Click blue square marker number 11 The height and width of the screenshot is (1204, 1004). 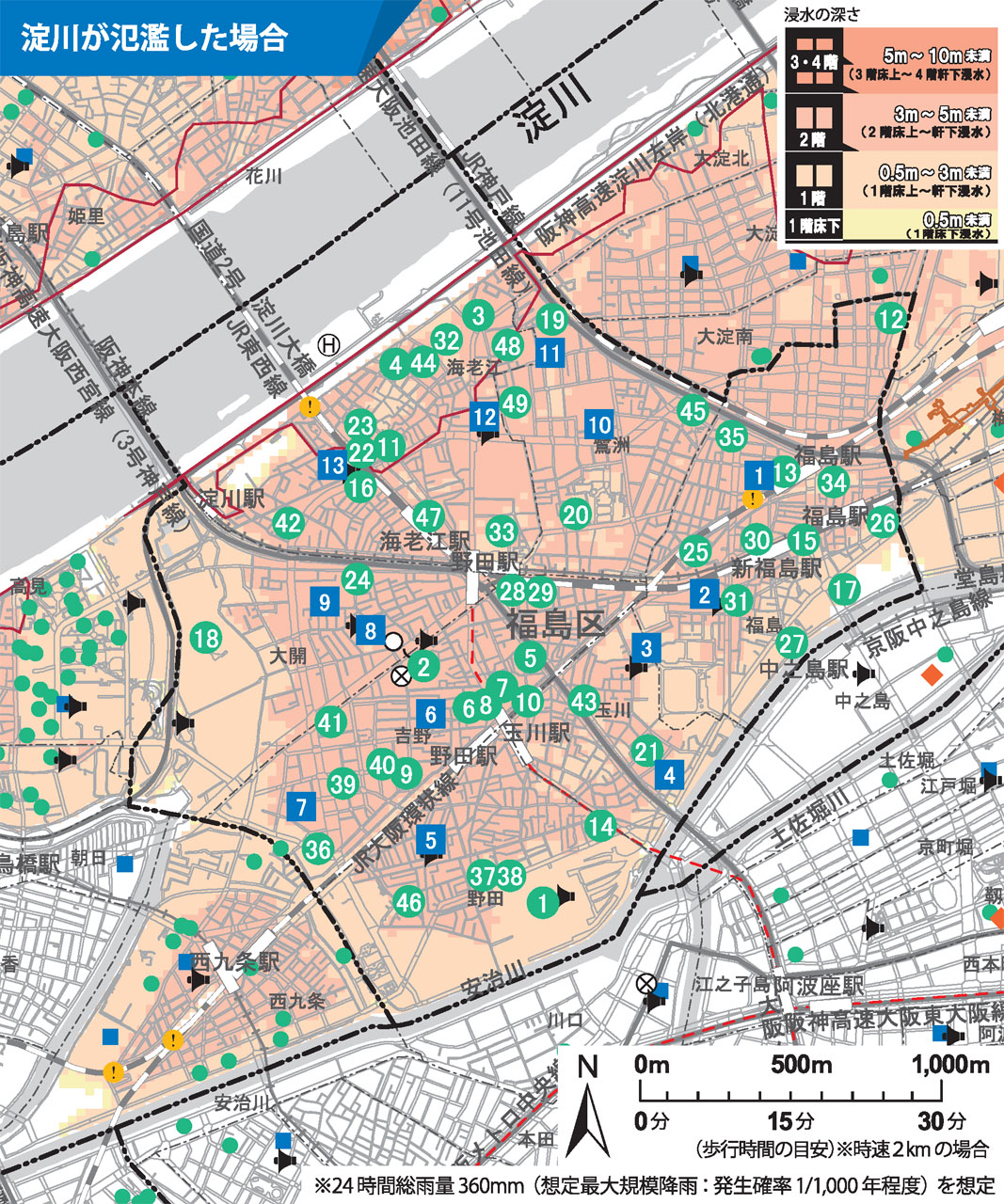point(550,354)
